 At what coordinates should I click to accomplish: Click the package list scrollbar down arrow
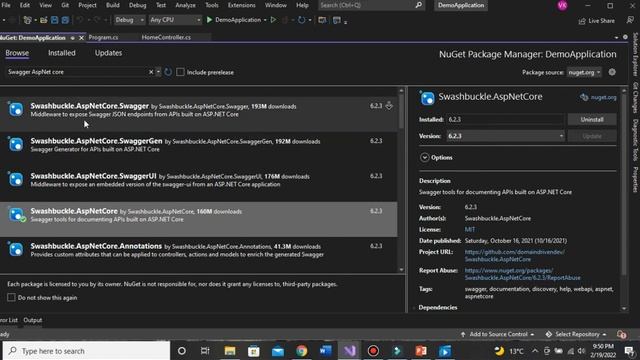pos(401,269)
